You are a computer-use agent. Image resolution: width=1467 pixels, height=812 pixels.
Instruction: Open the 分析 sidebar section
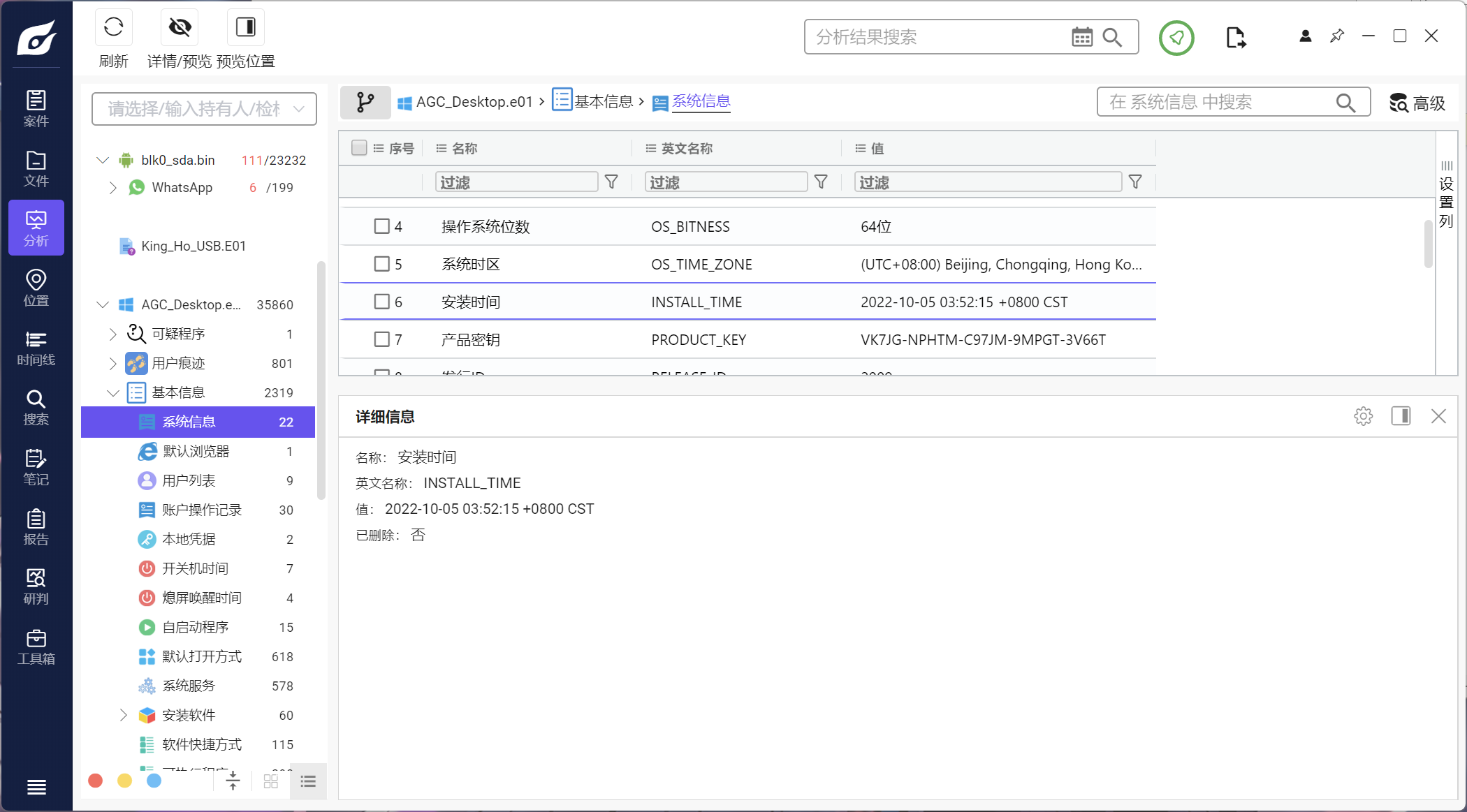coord(36,228)
